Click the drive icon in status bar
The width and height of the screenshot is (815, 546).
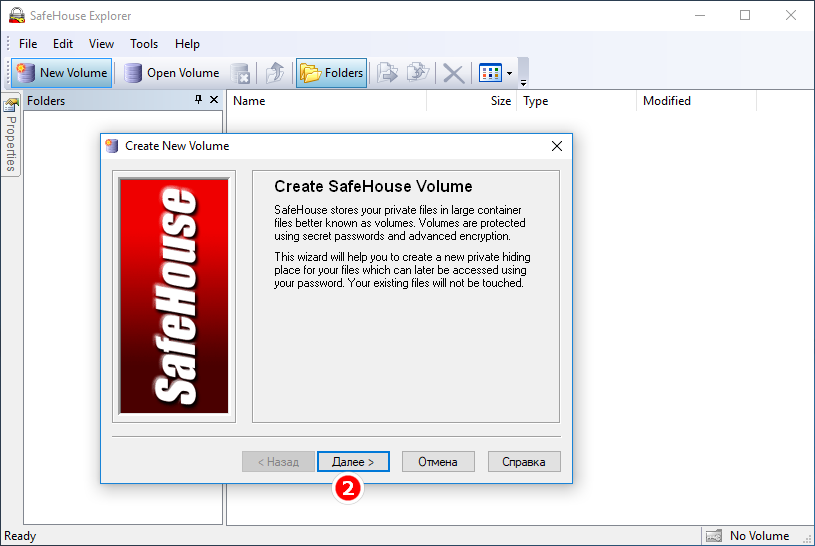coord(714,536)
